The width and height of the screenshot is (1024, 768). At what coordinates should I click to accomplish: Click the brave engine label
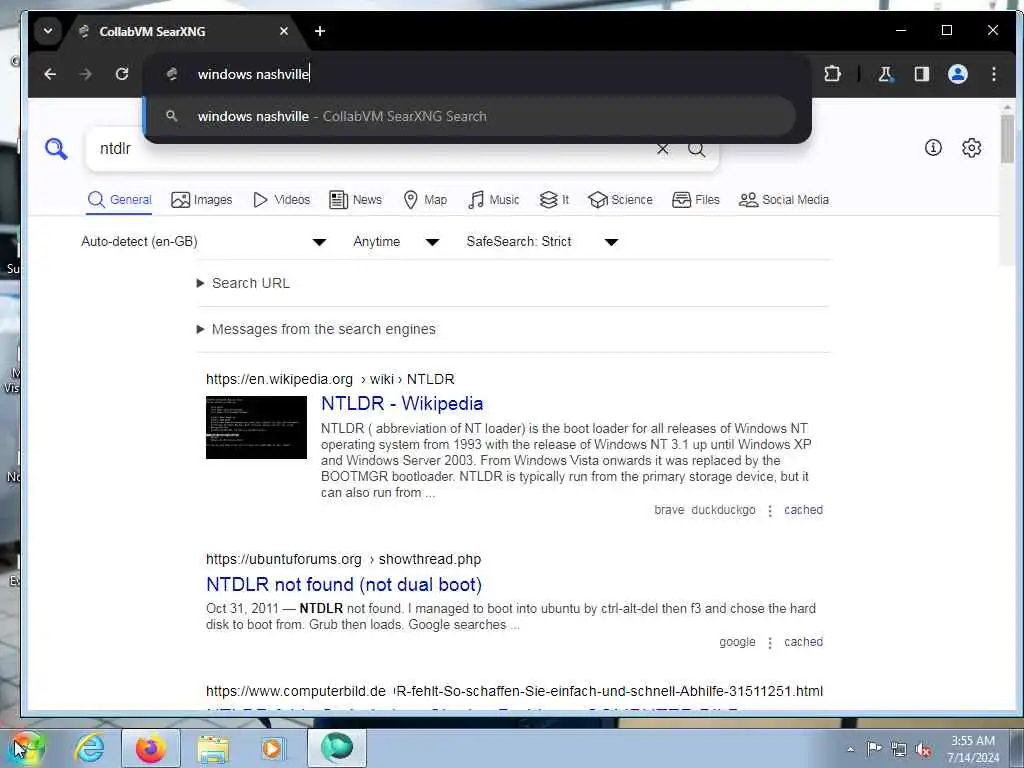tap(669, 510)
